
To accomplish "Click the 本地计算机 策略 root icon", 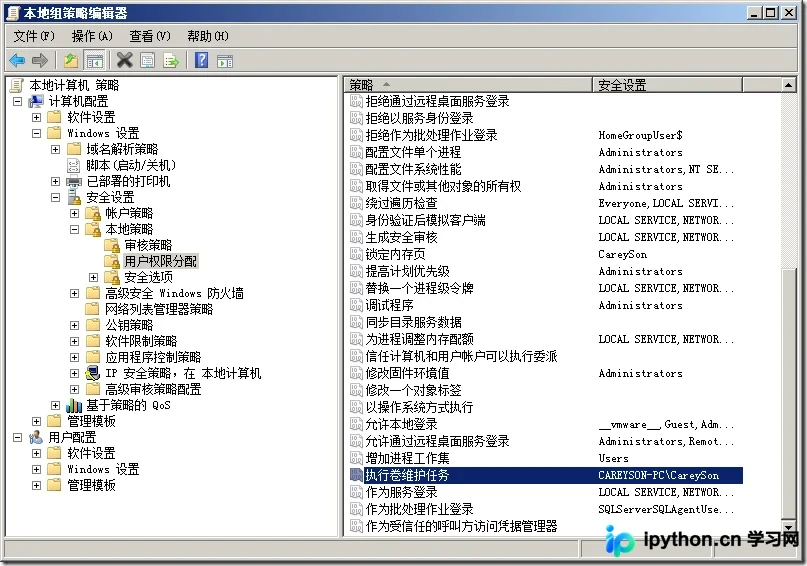I will coord(17,85).
